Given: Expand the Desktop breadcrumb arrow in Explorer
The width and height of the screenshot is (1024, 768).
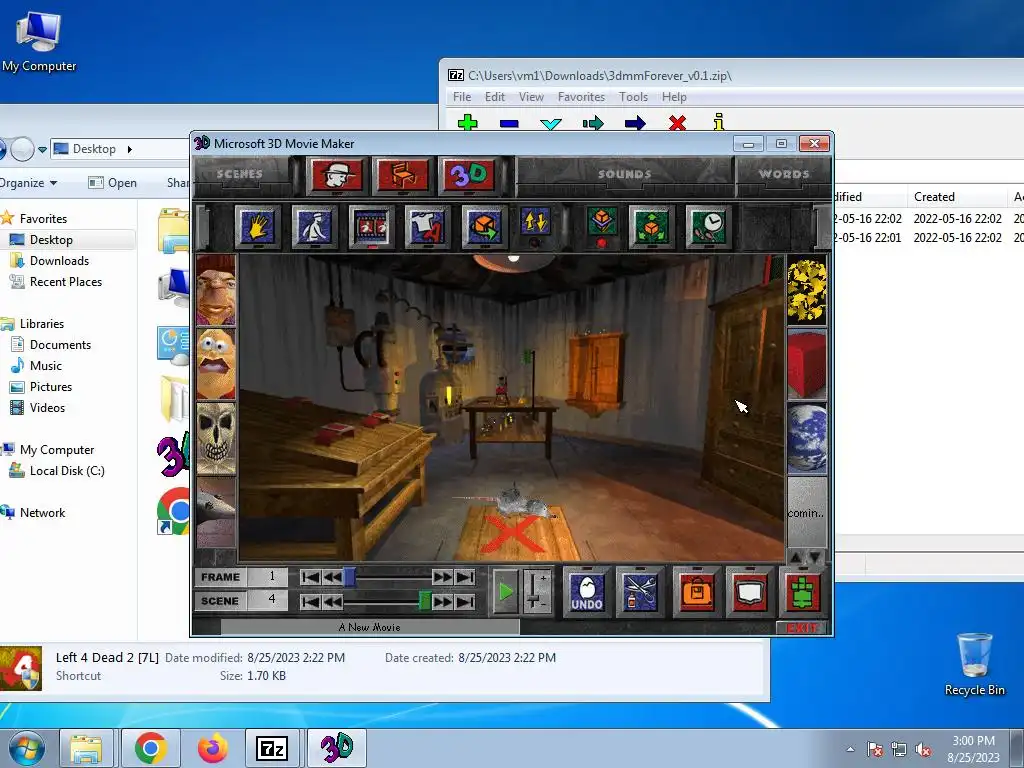Looking at the screenshot, I should [129, 149].
